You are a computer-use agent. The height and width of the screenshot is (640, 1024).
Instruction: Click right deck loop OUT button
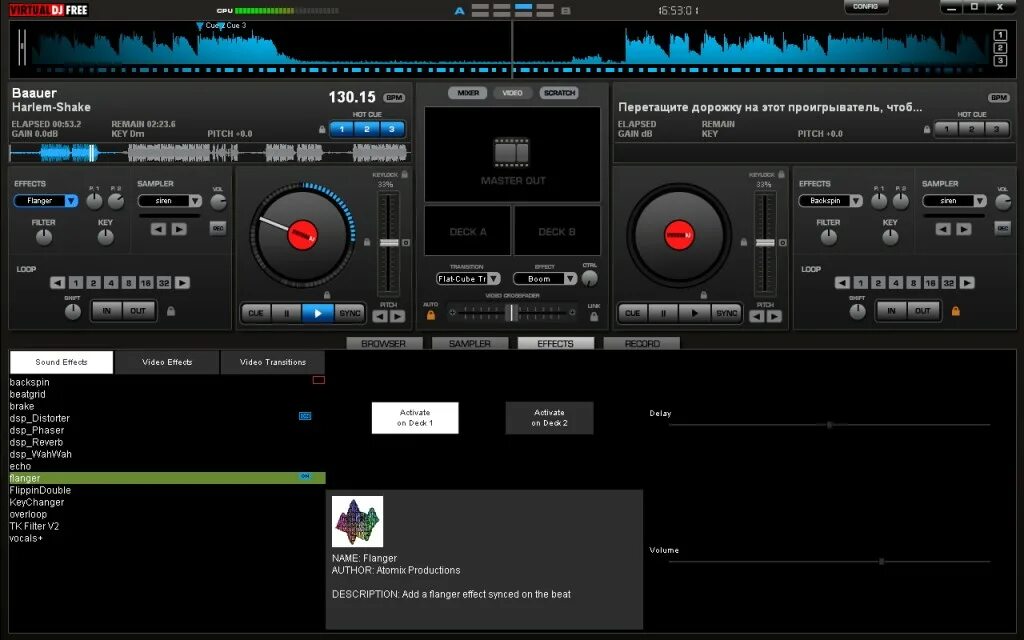coord(923,311)
